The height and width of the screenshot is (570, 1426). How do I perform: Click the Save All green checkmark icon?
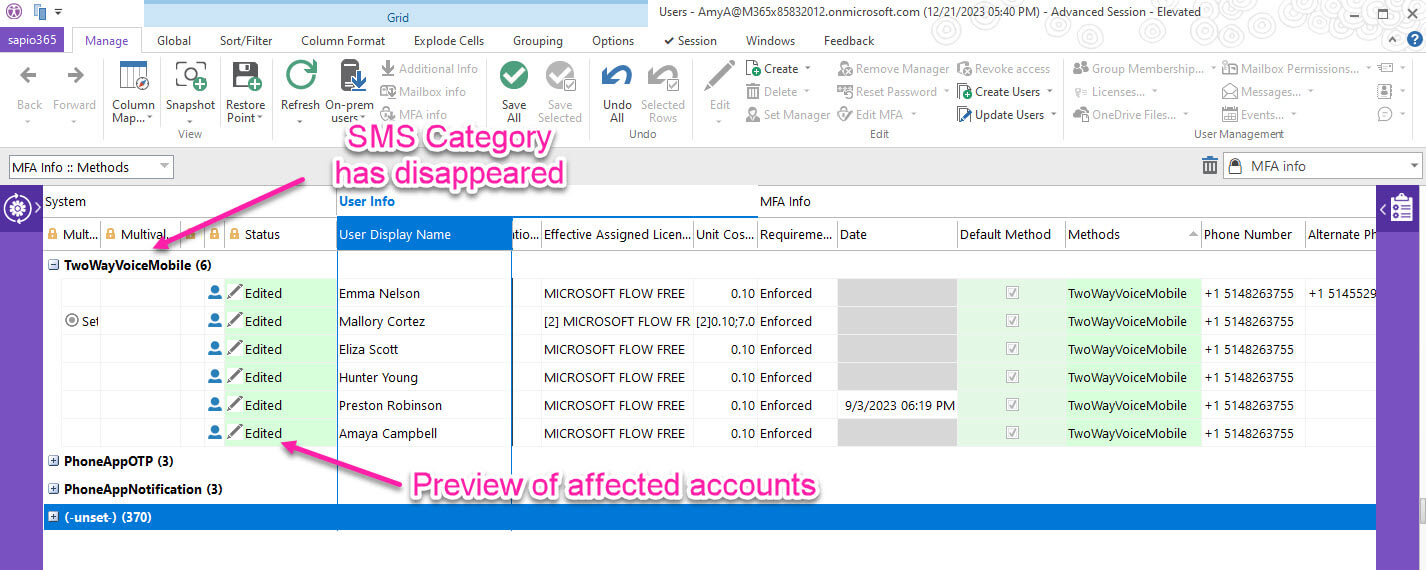click(514, 77)
